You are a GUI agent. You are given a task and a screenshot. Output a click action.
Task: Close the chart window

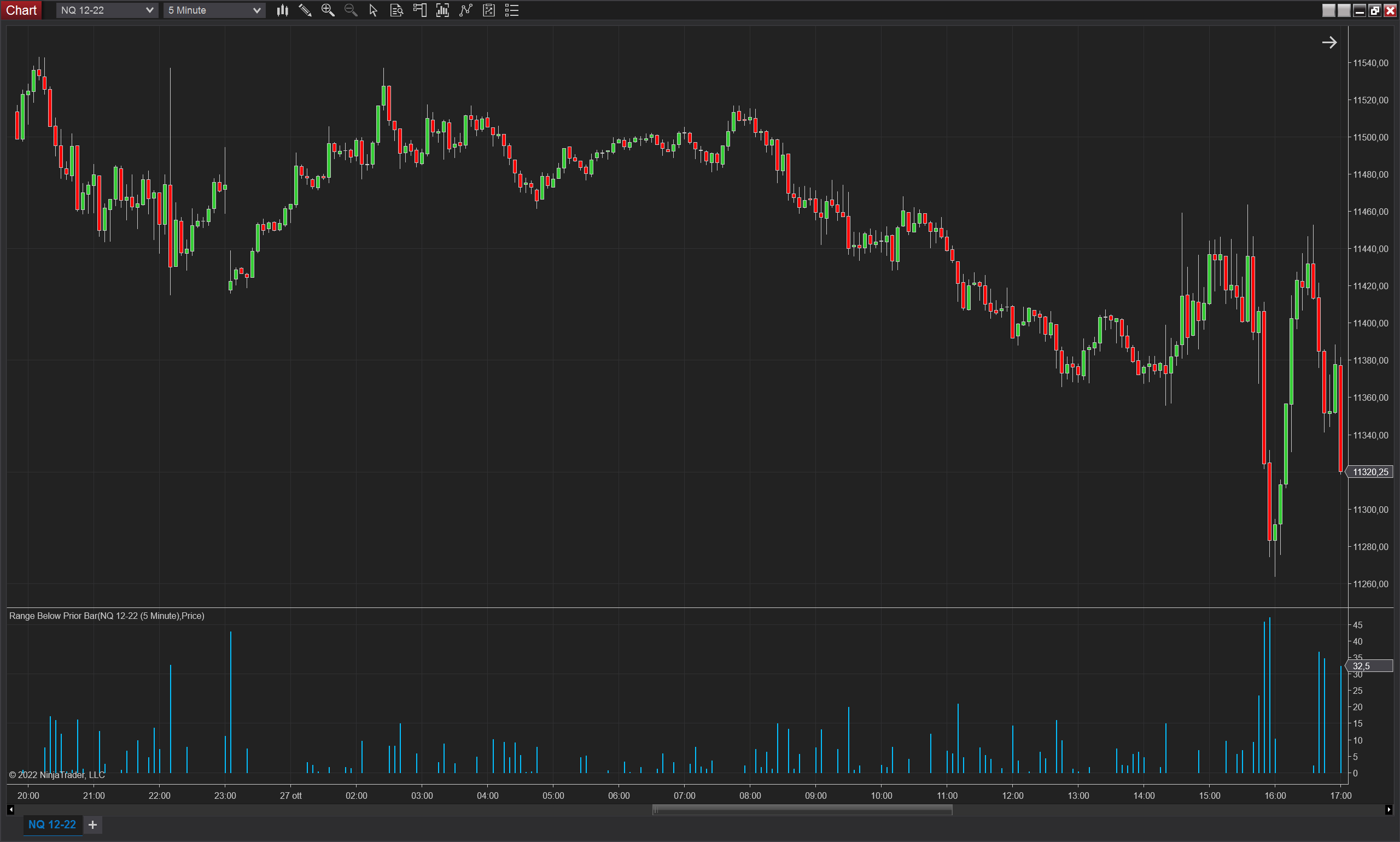(1390, 10)
